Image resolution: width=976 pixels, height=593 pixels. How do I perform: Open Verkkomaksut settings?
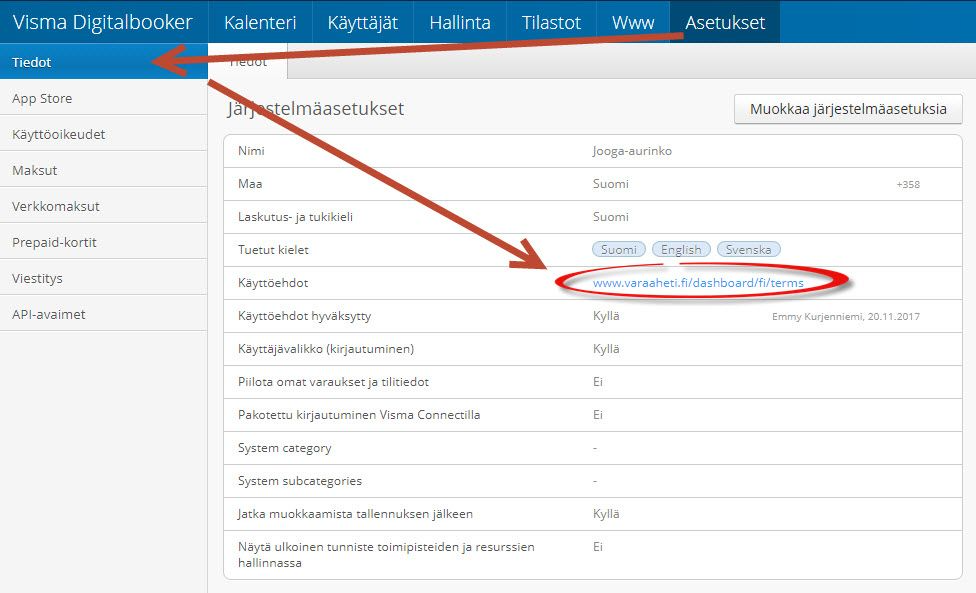click(55, 204)
